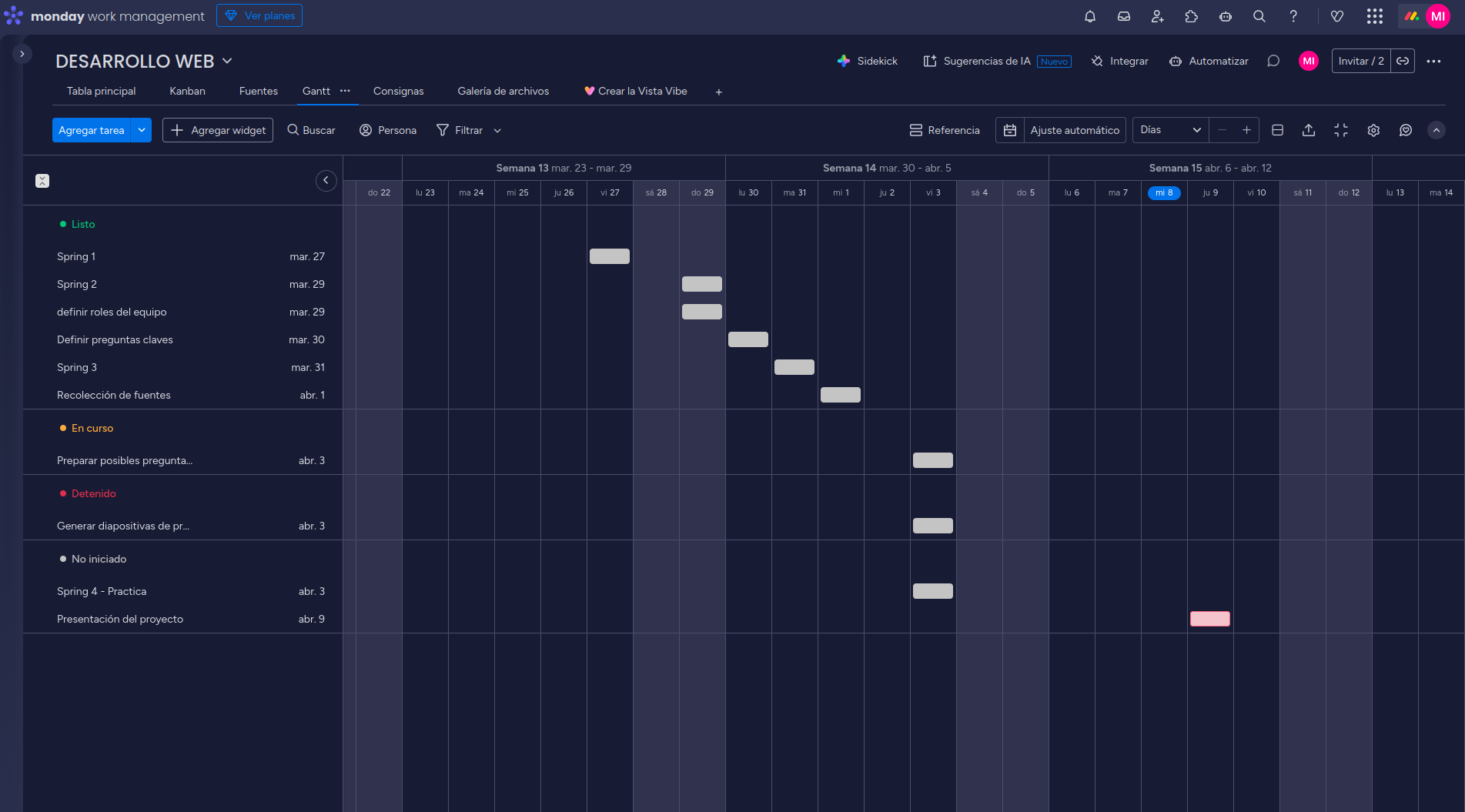Click the Agregar tarea button
1465x812 pixels.
(92, 130)
